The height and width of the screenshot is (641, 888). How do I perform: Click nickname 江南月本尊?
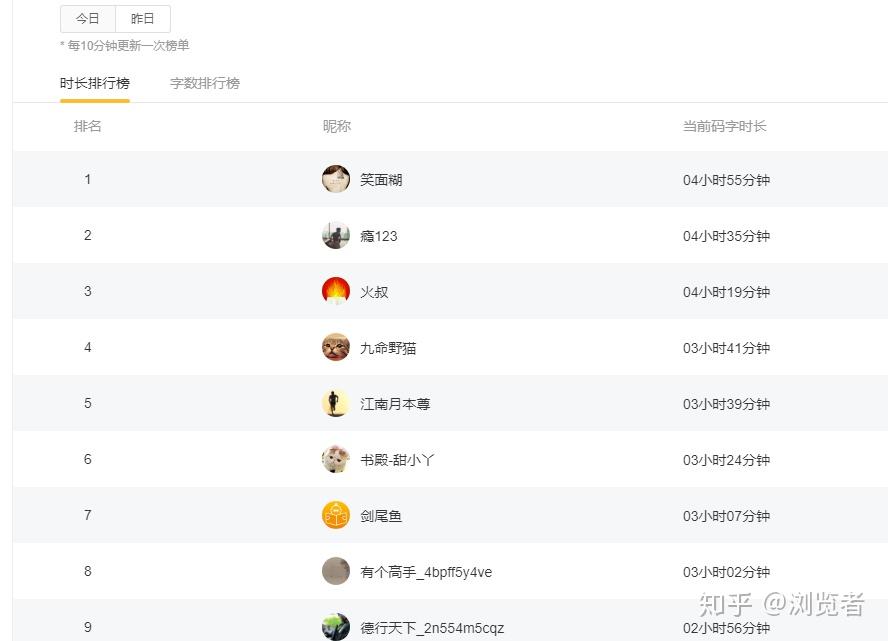pyautogui.click(x=395, y=404)
